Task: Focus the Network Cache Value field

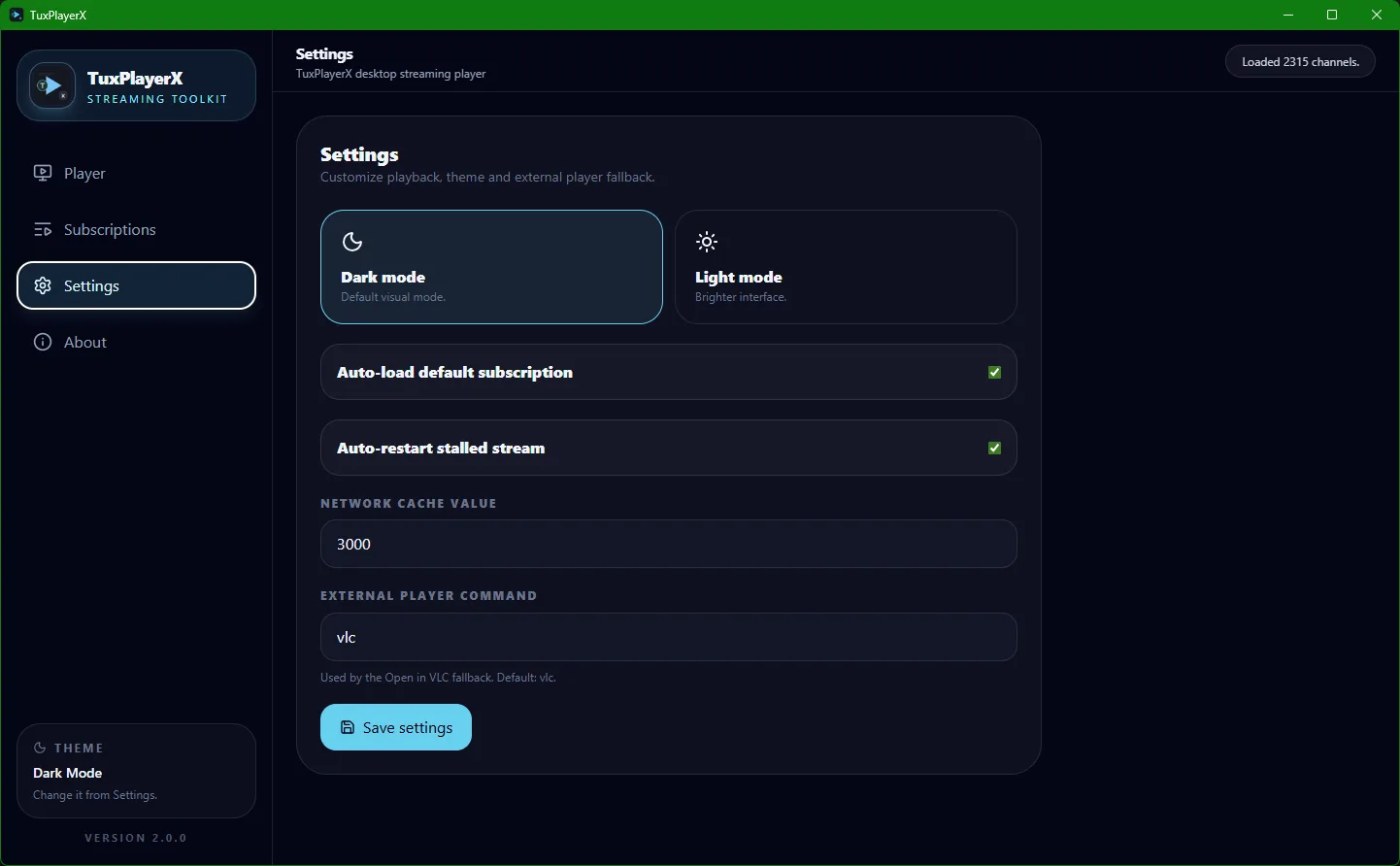Action: coord(668,544)
